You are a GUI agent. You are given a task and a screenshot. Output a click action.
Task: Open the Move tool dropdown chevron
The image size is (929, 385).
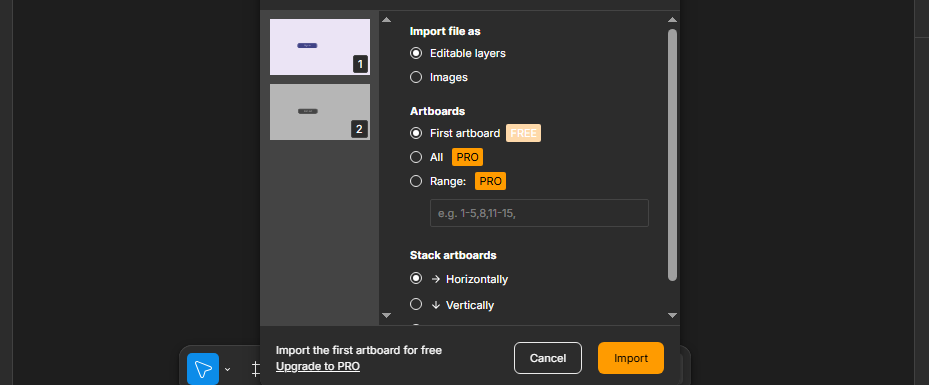[x=228, y=370]
